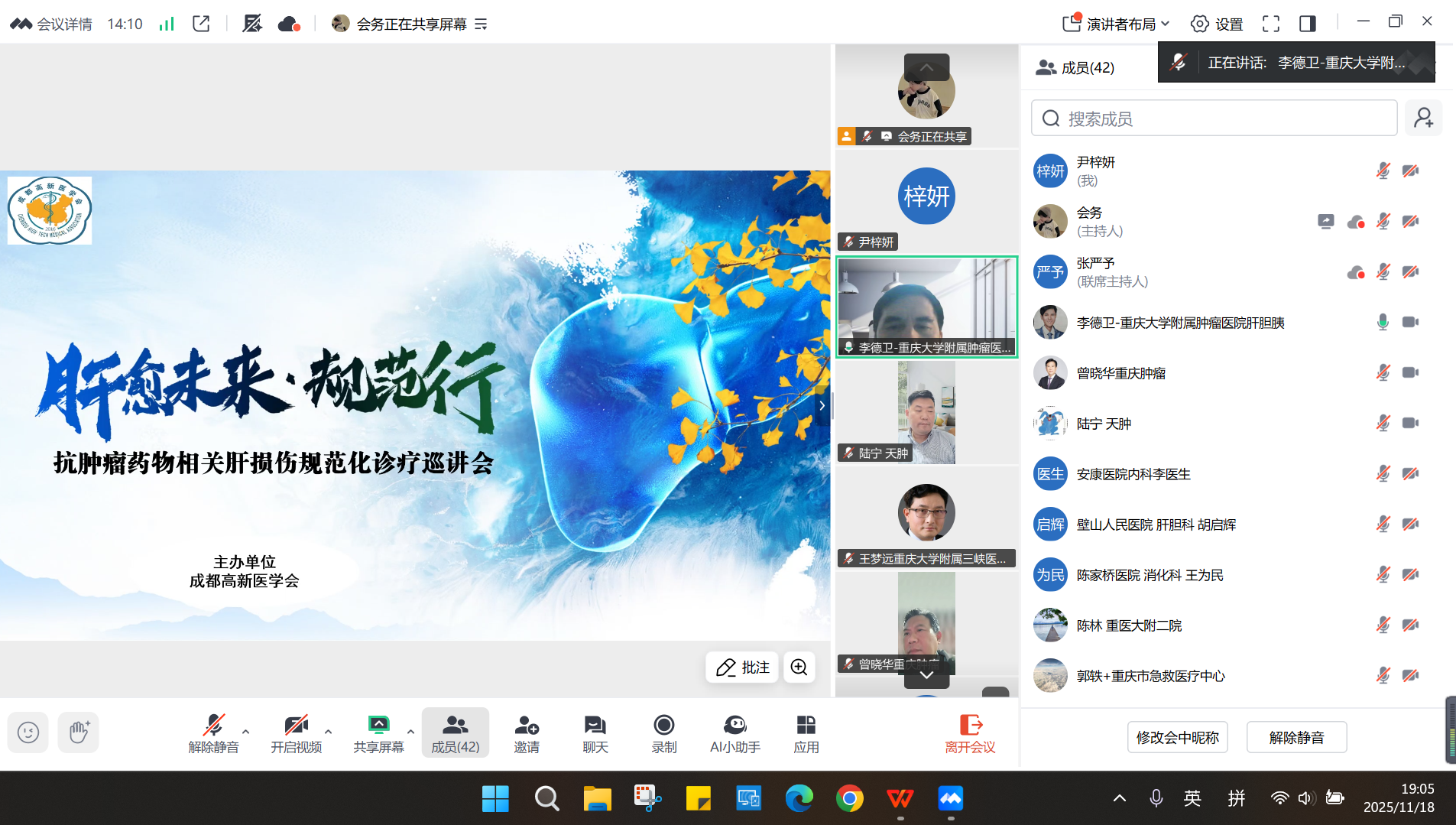Open the 应用 apps icon
This screenshot has width=1456, height=825.
[x=806, y=733]
